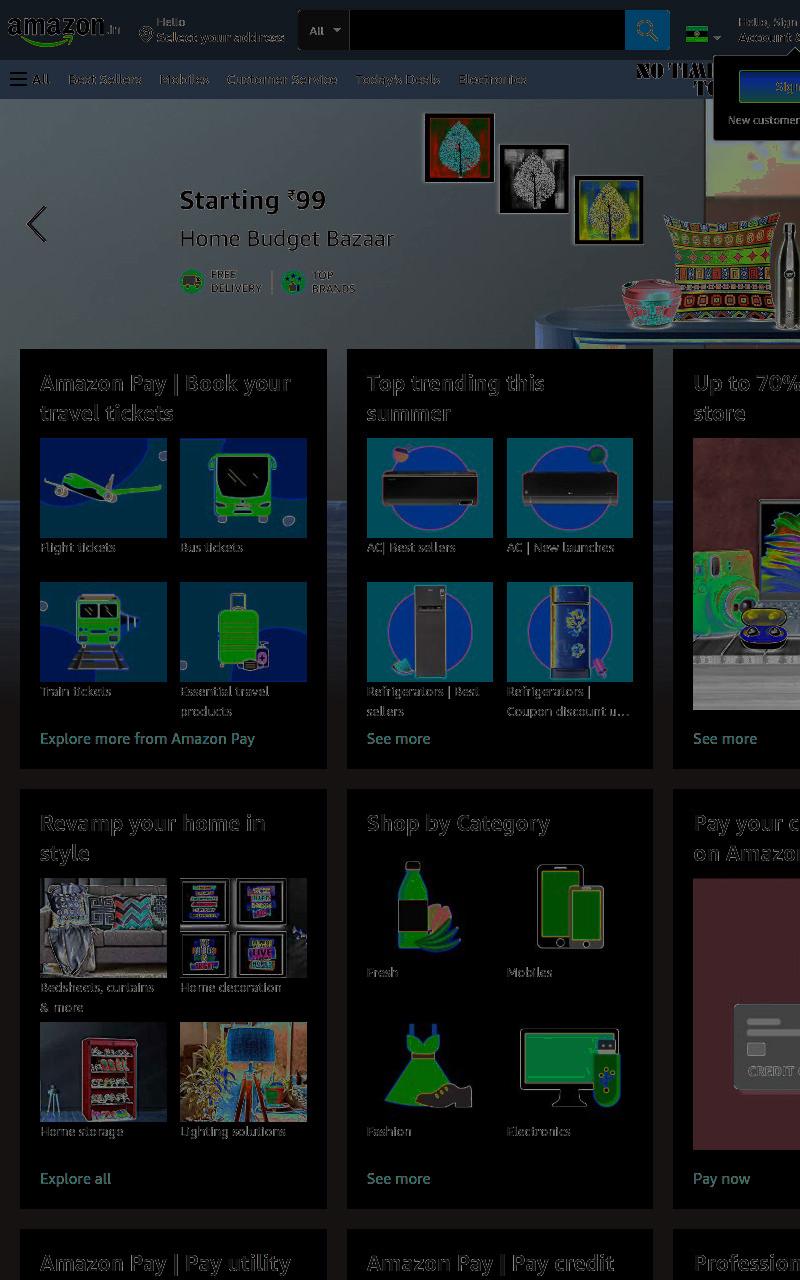Click See more under Top trending this summer

[x=398, y=739]
